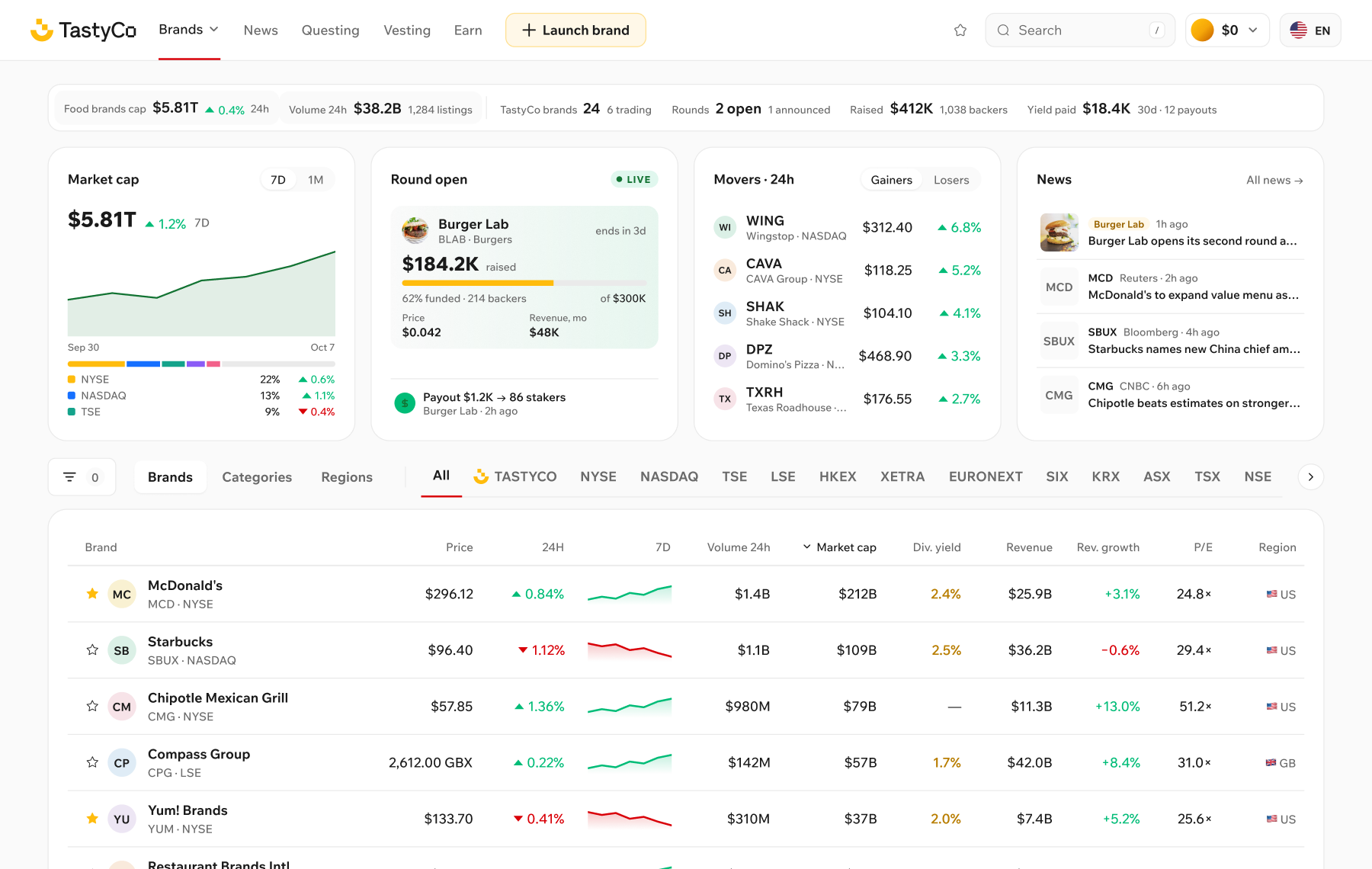Select 7D market cap range

tap(278, 180)
